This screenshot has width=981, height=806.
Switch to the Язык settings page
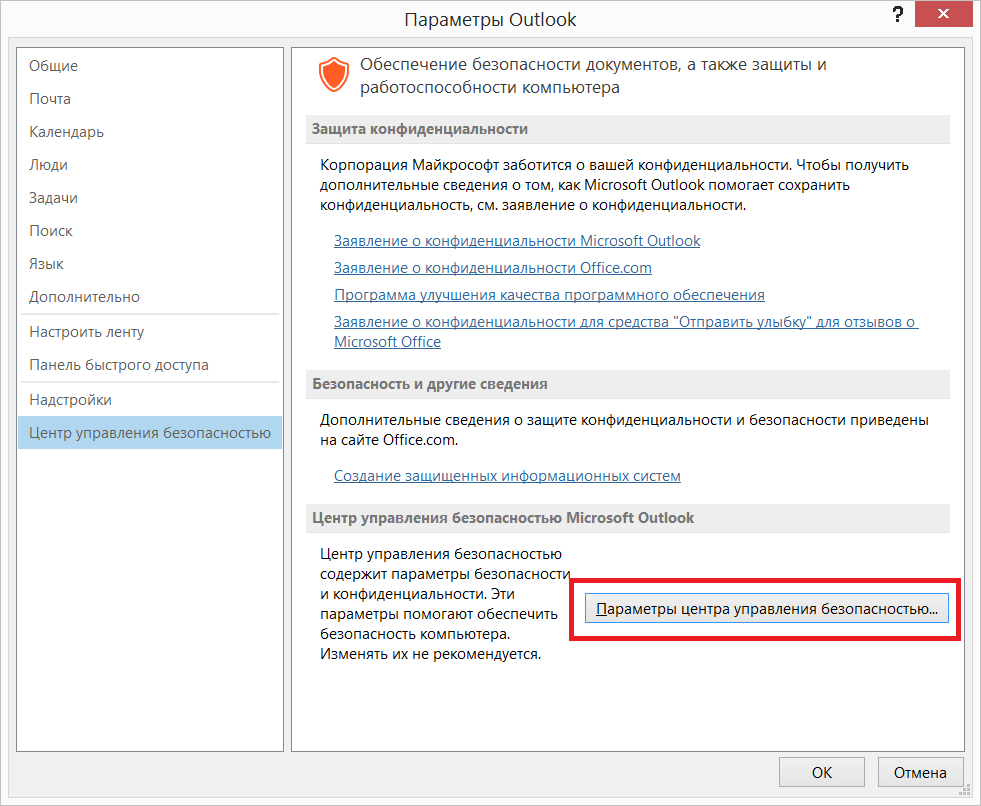[48, 263]
